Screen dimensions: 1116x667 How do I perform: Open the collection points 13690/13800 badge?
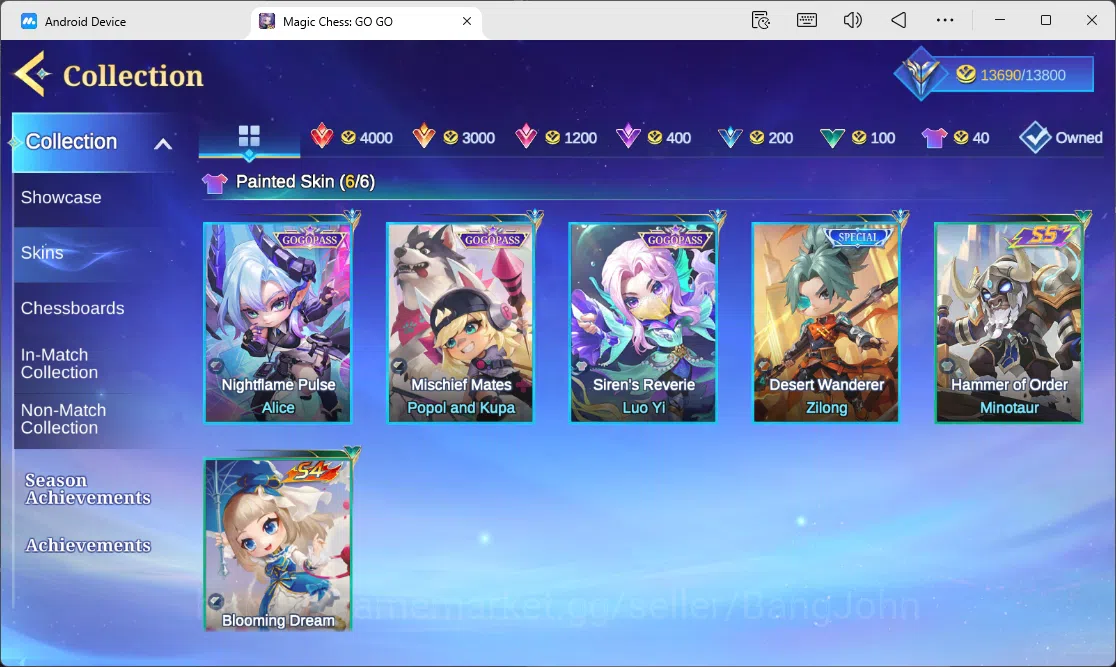click(995, 74)
